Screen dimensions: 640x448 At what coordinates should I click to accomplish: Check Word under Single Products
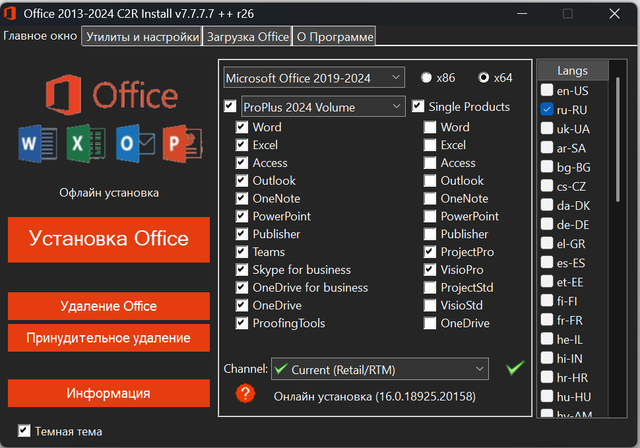[x=430, y=127]
